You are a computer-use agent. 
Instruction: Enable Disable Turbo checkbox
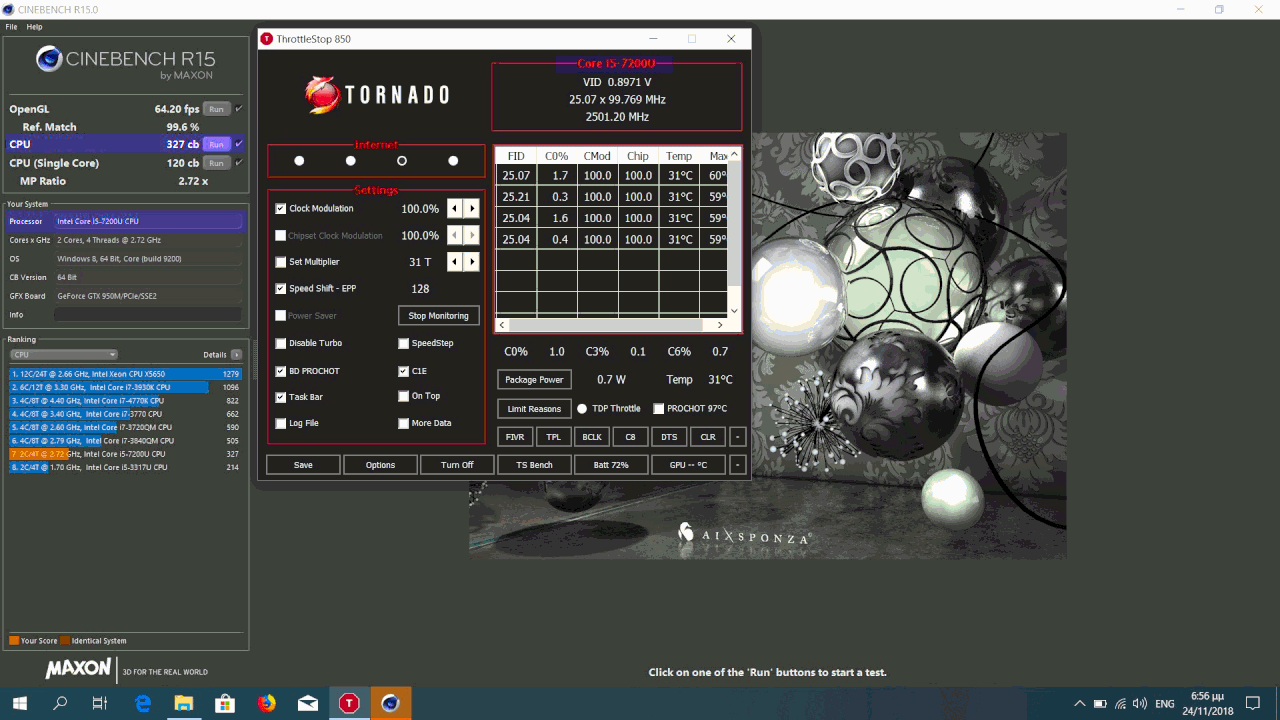(x=281, y=343)
